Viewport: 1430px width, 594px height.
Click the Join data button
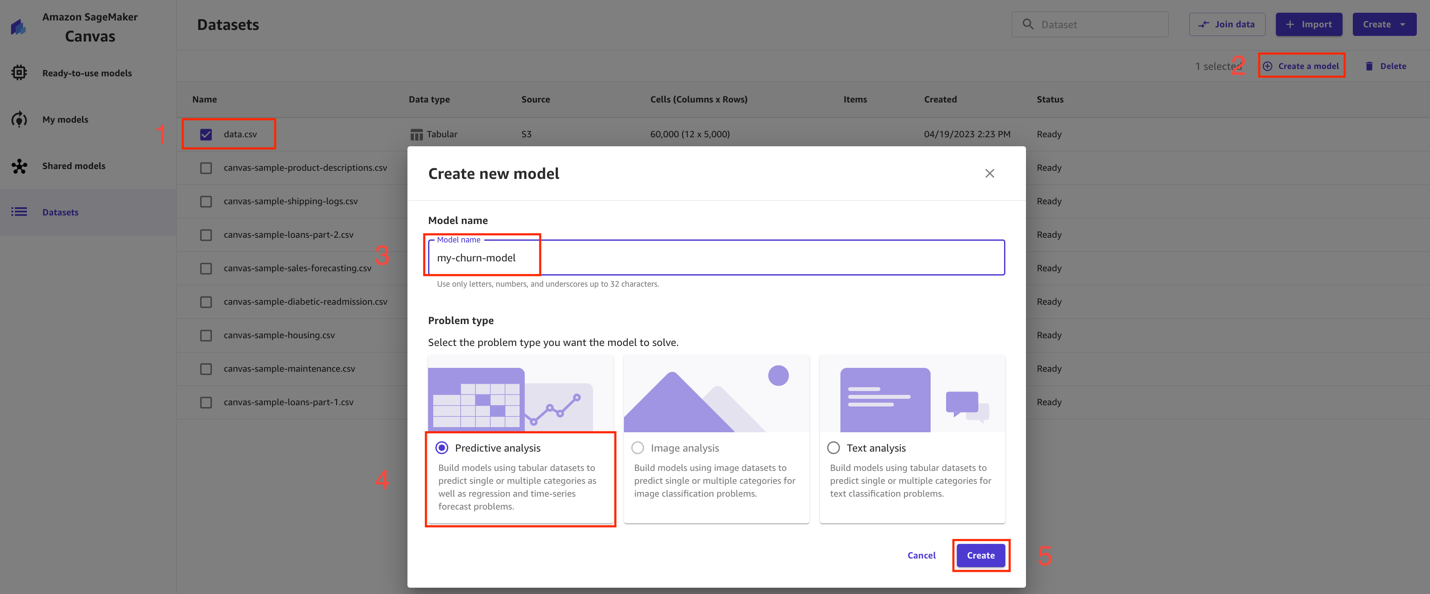pyautogui.click(x=1227, y=24)
